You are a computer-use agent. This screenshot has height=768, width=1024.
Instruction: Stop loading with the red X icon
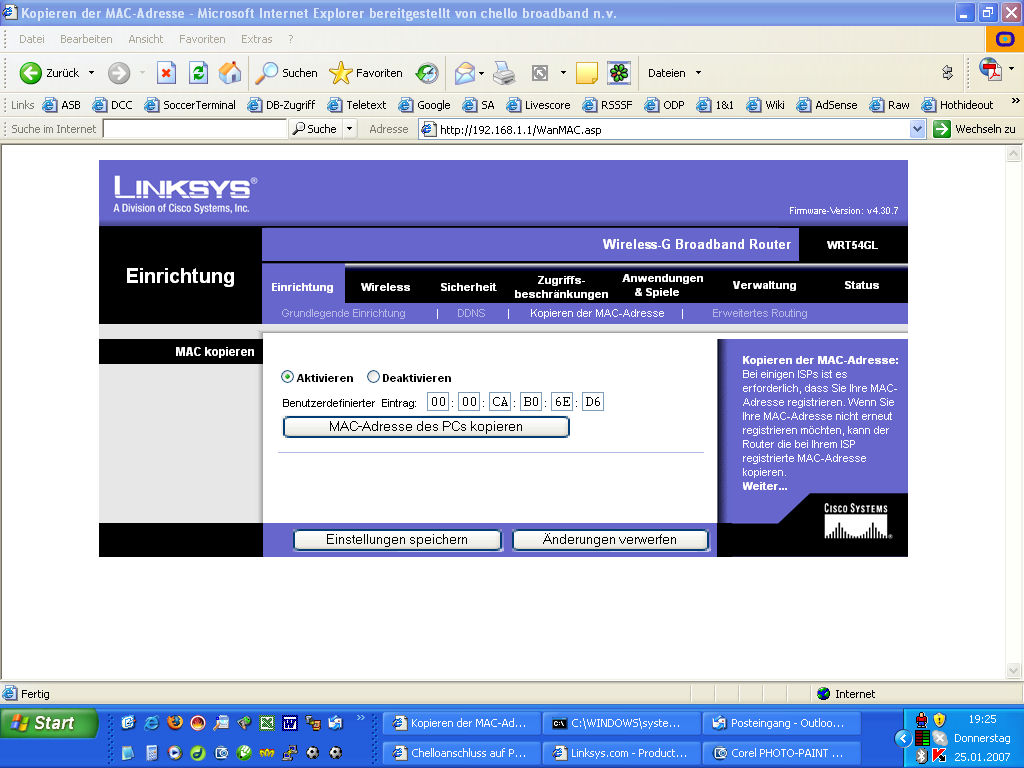click(x=167, y=73)
